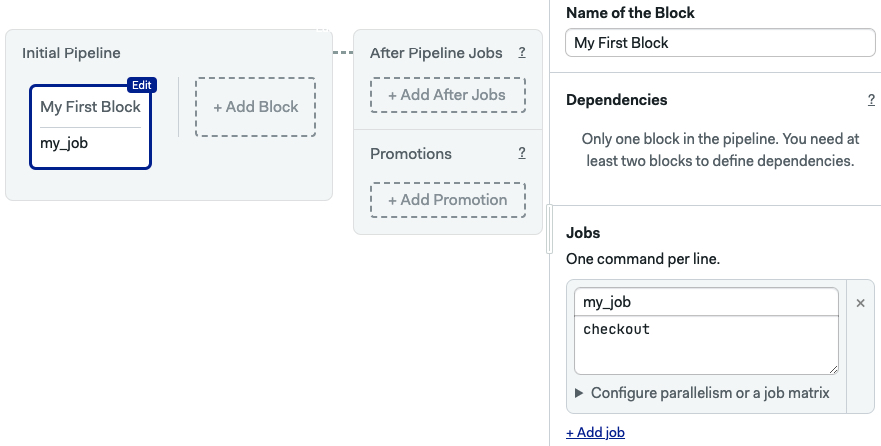Select the My First Block title

(x=90, y=107)
